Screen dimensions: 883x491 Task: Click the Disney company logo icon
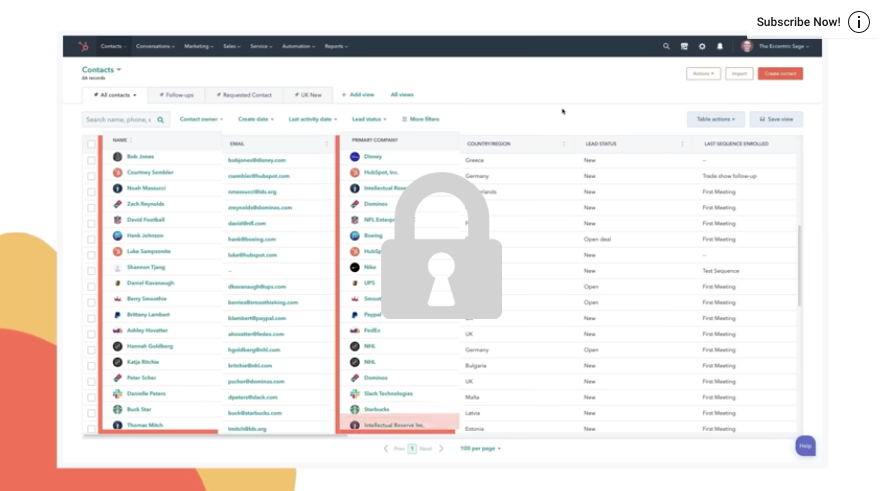[x=355, y=157]
